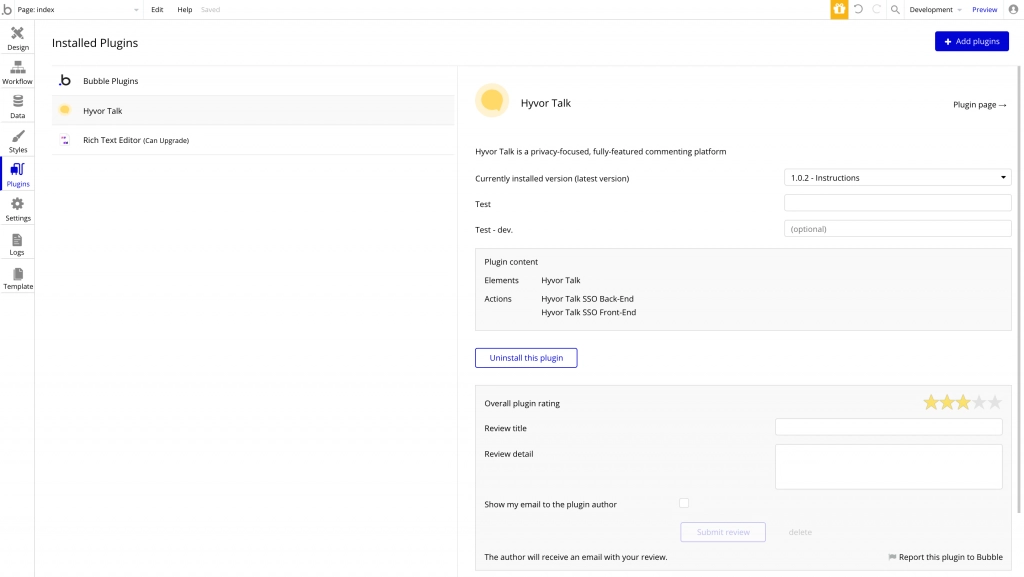
Task: Click Report this plugin to Bubble
Action: tap(950, 557)
